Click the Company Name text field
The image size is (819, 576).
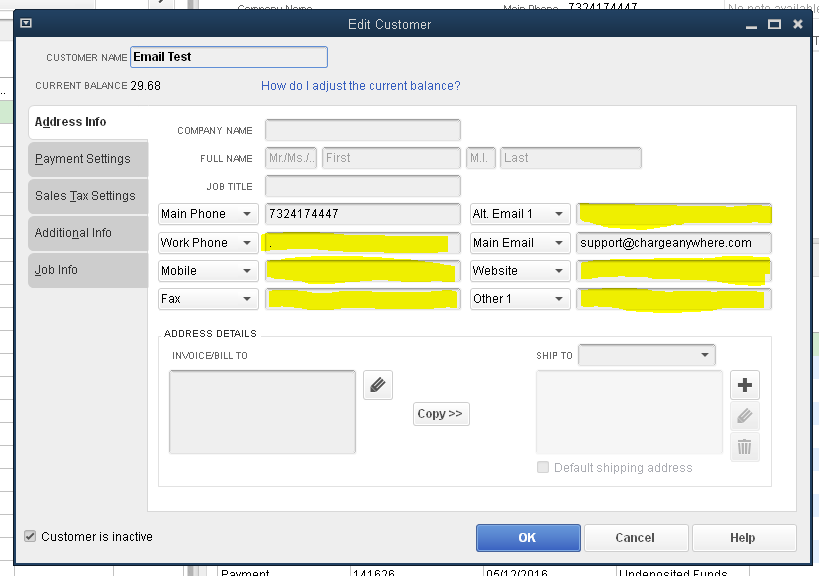pos(362,130)
